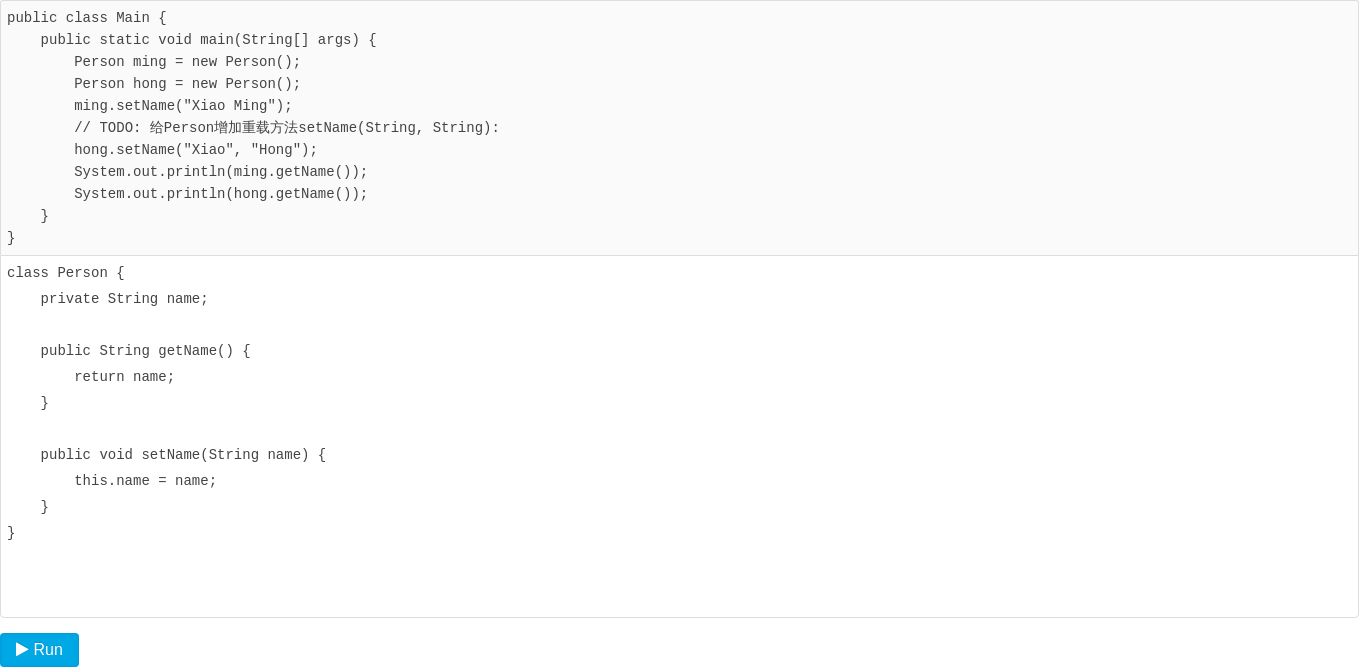Place cursor on 'return name;' line
Image resolution: width=1359 pixels, height=667 pixels.
coord(124,377)
